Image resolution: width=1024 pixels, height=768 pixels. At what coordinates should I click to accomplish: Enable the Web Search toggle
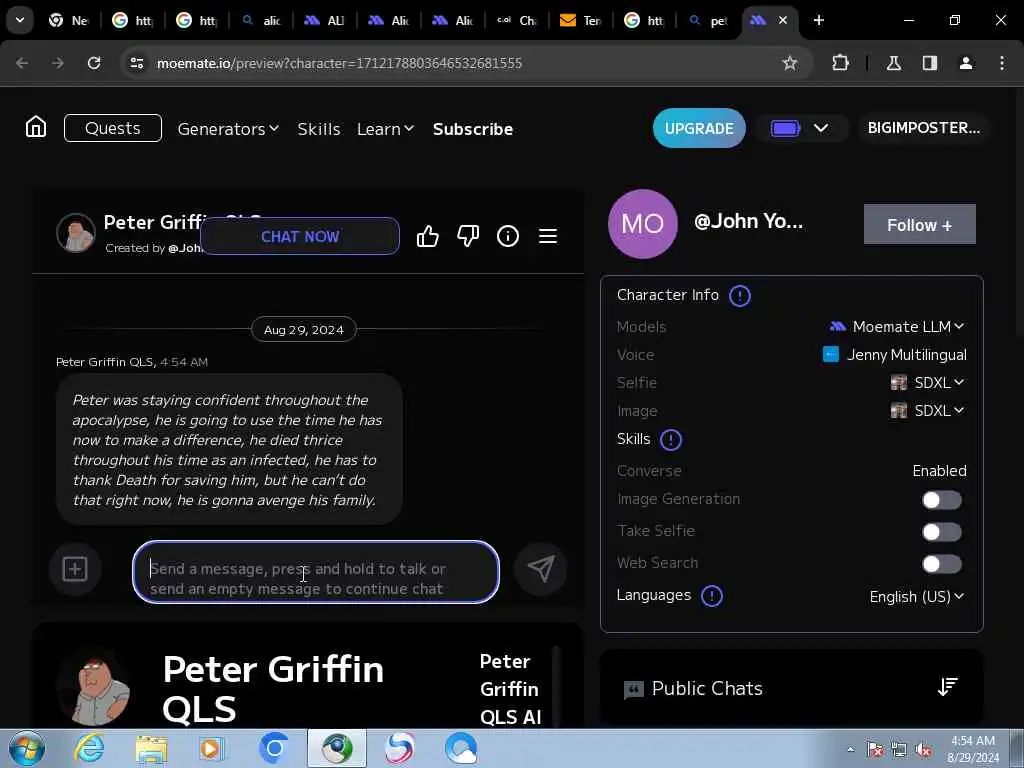pos(941,564)
